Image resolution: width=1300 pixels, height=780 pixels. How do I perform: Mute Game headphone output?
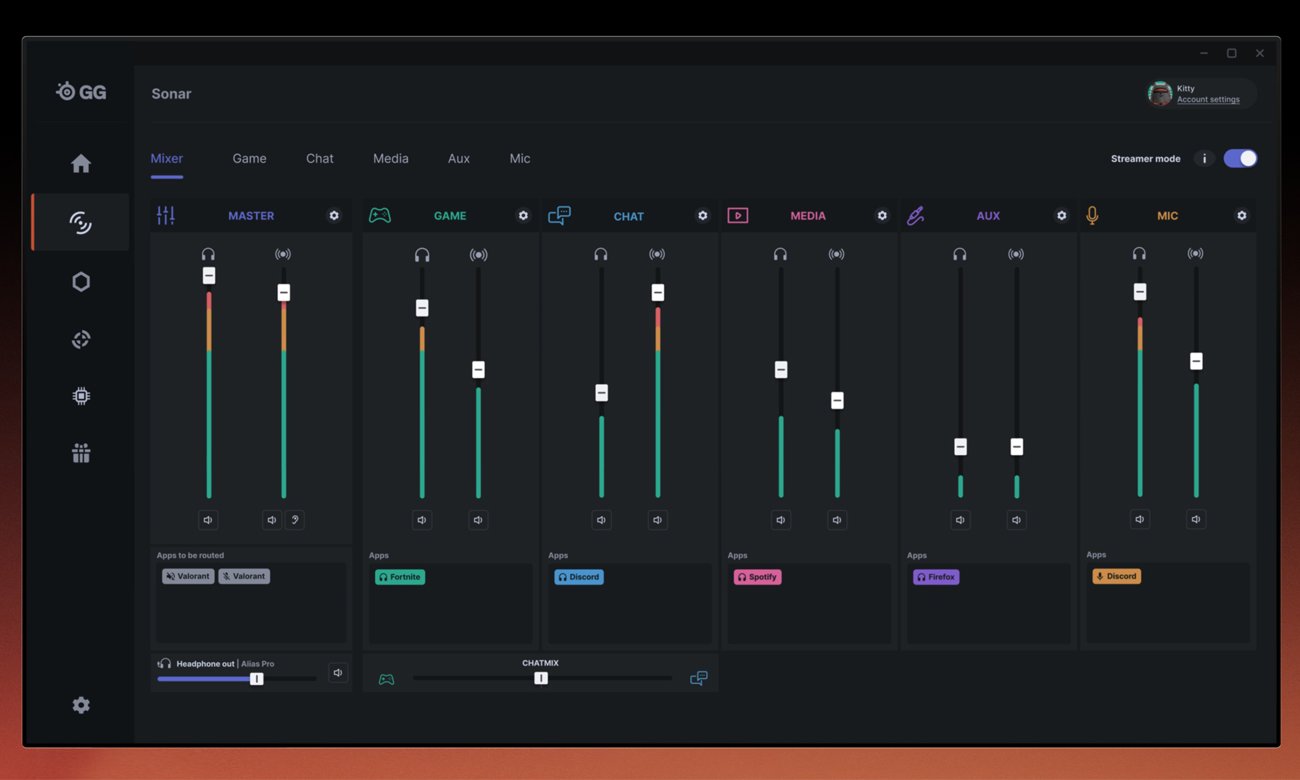422,520
